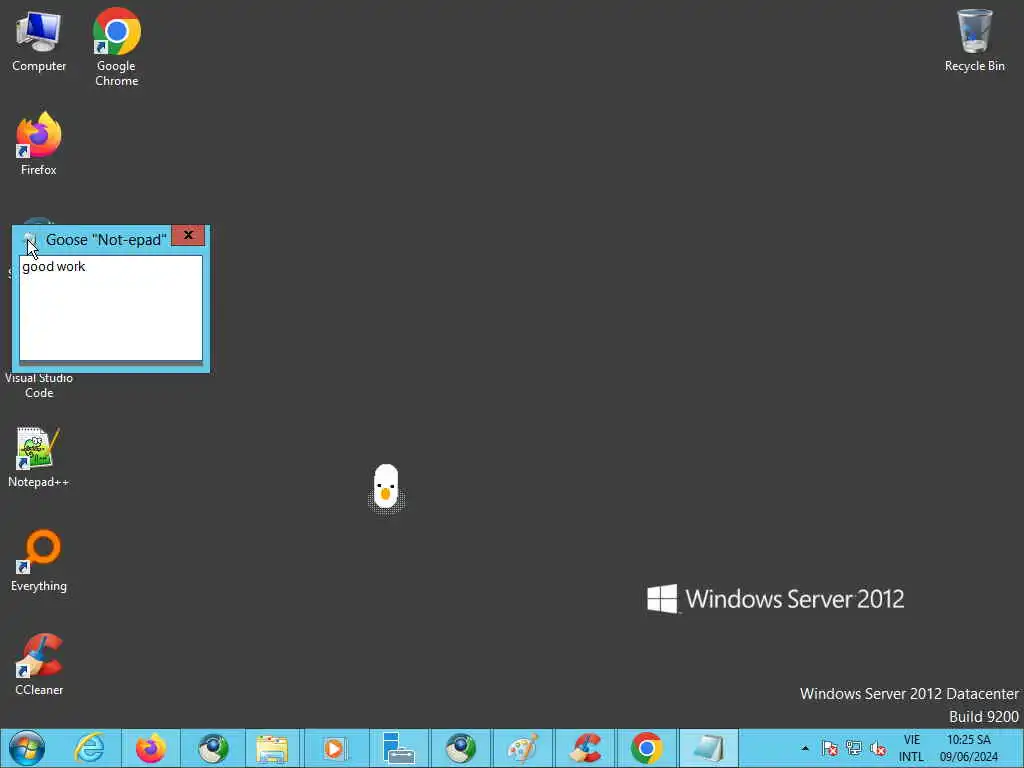Viewport: 1024px width, 768px height.
Task: Select the Firefox desktop shortcut
Action: (39, 143)
